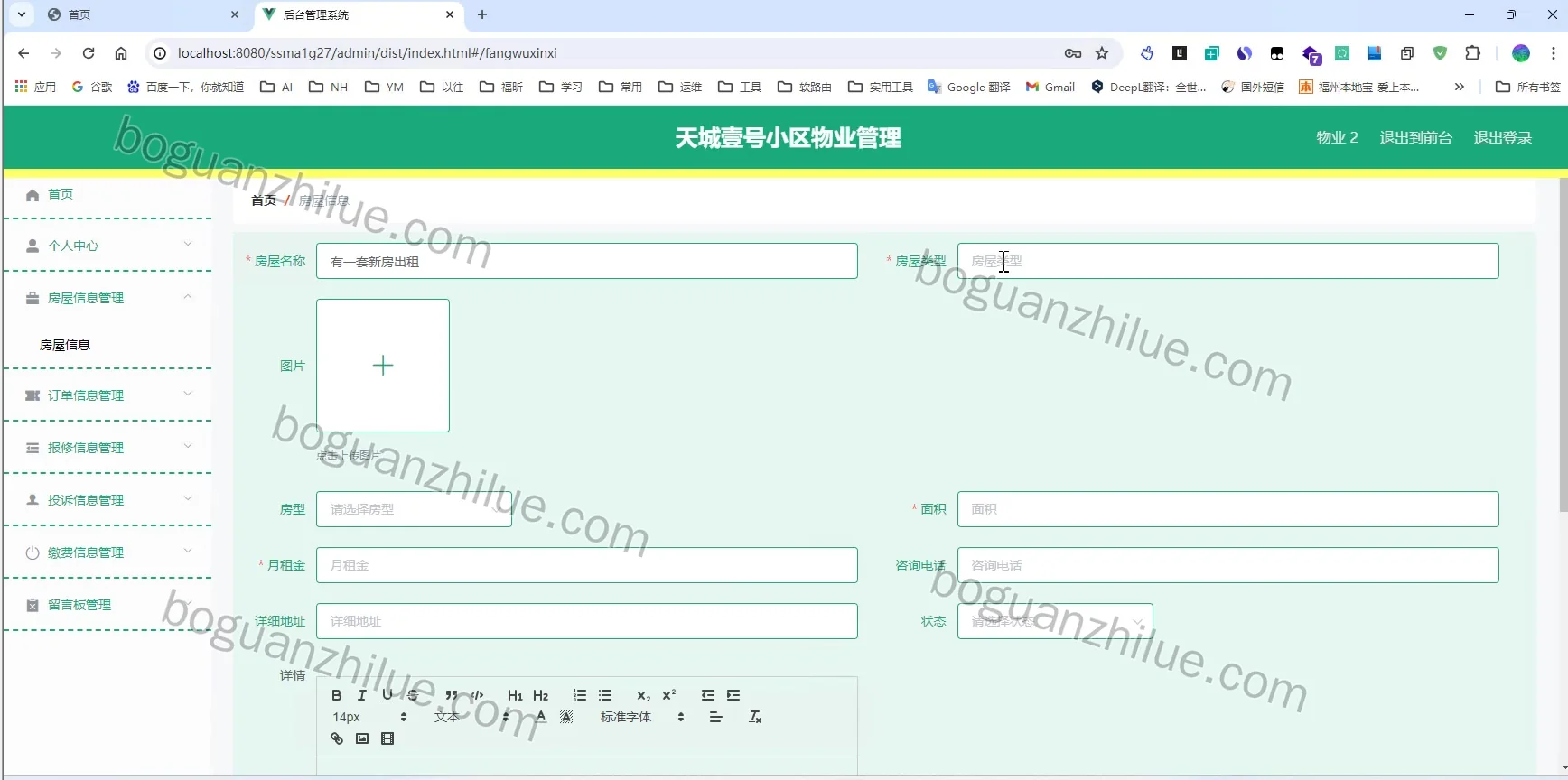This screenshot has height=780, width=1568.
Task: Focus the 月租金 input field
Action: click(x=587, y=565)
